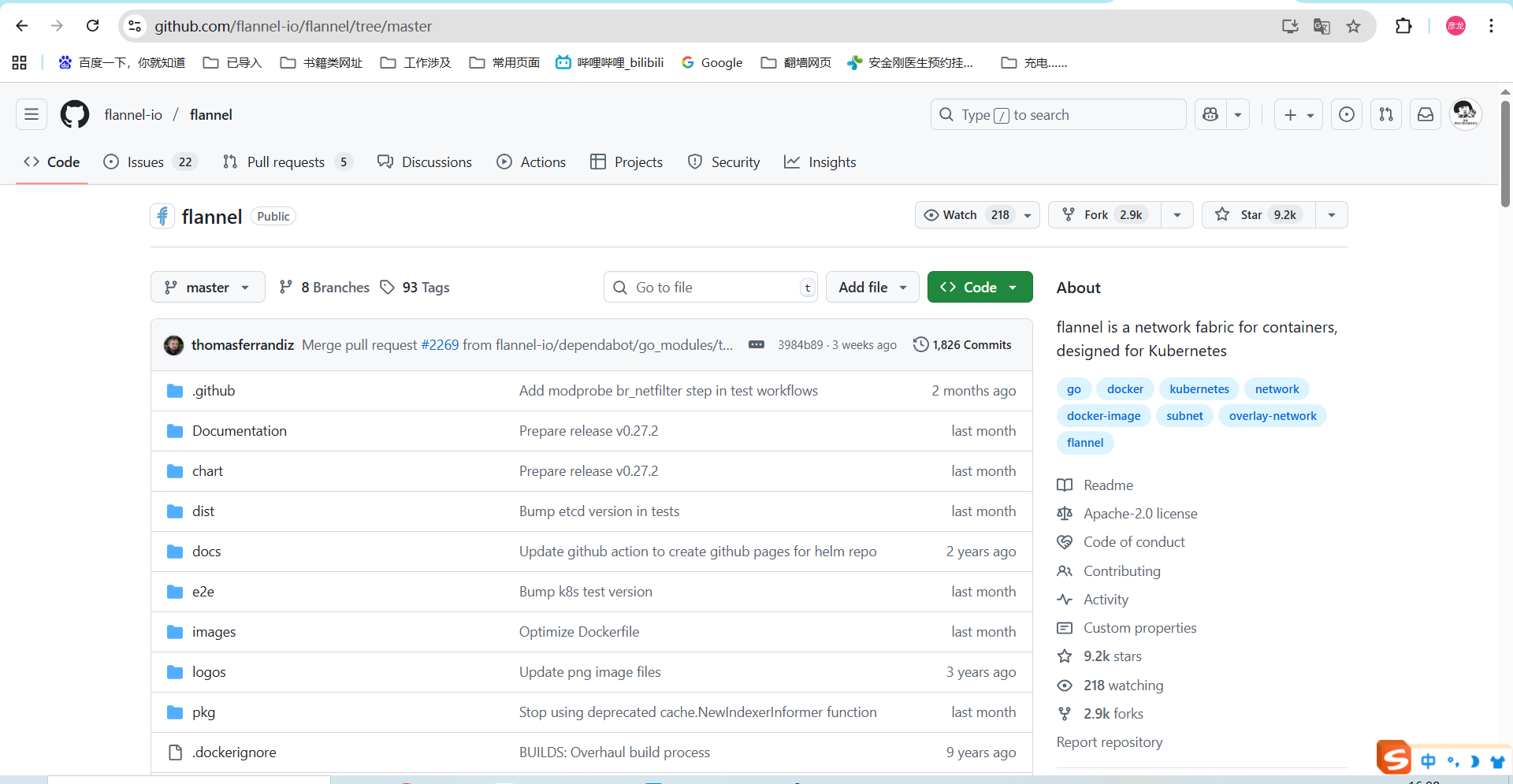
Task: Open the apps grid icon in bookmarks bar
Action: click(20, 62)
